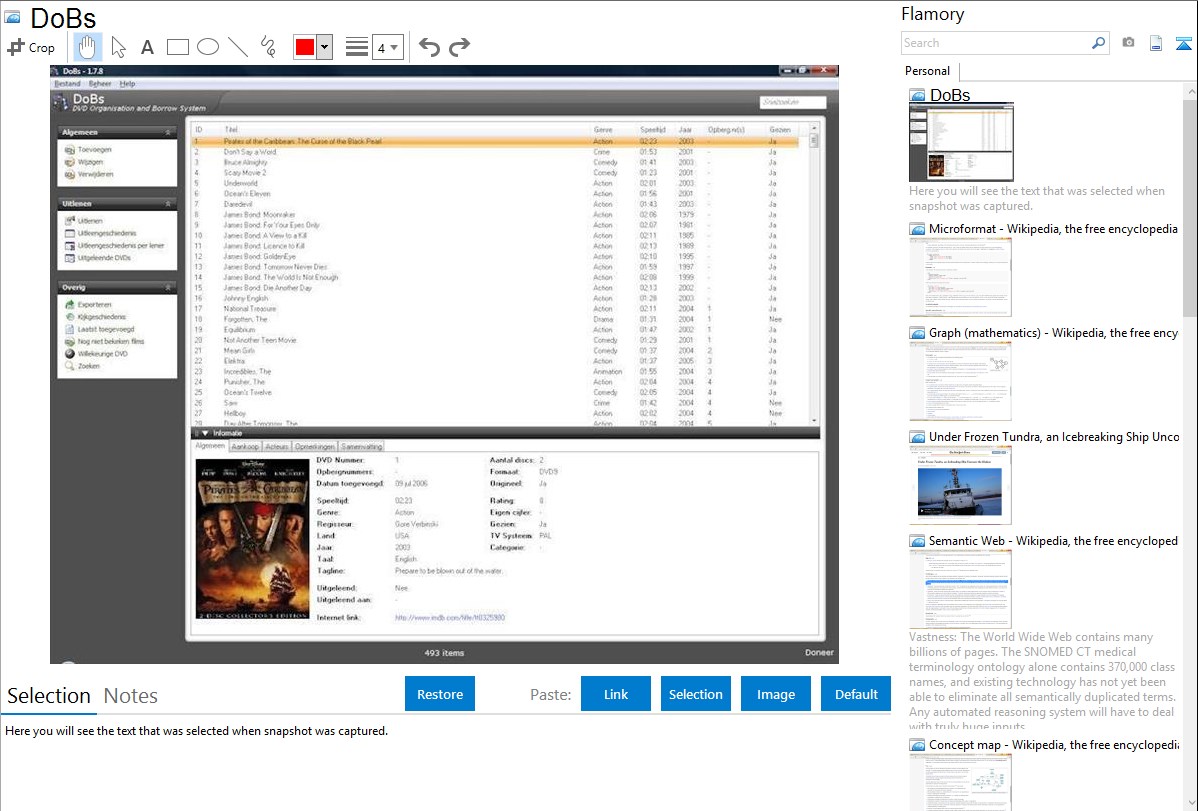Image resolution: width=1198 pixels, height=811 pixels.
Task: Click the imdb.com internet link
Action: pyautogui.click(x=449, y=618)
